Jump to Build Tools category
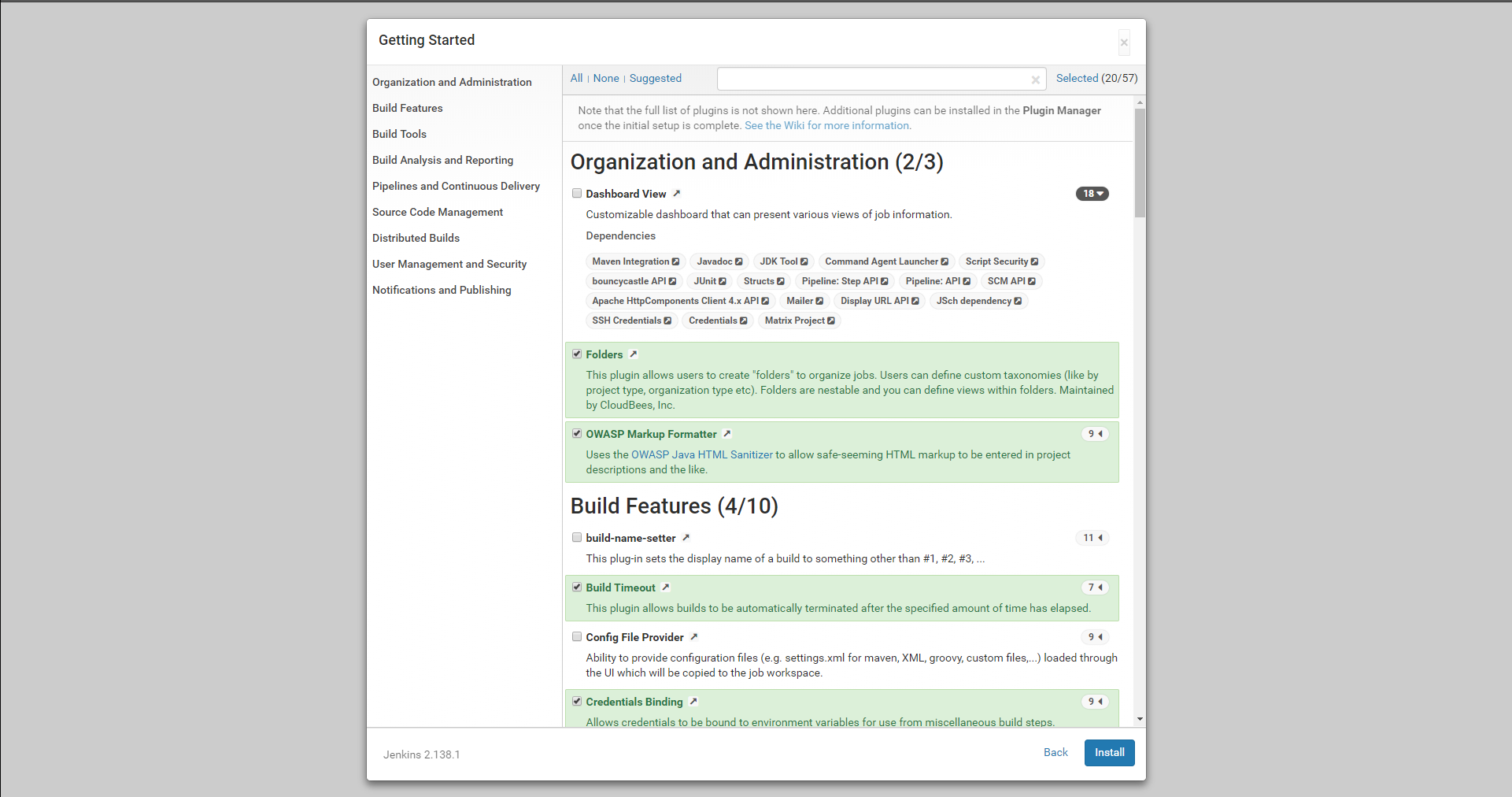This screenshot has width=1512, height=797. pyautogui.click(x=399, y=134)
